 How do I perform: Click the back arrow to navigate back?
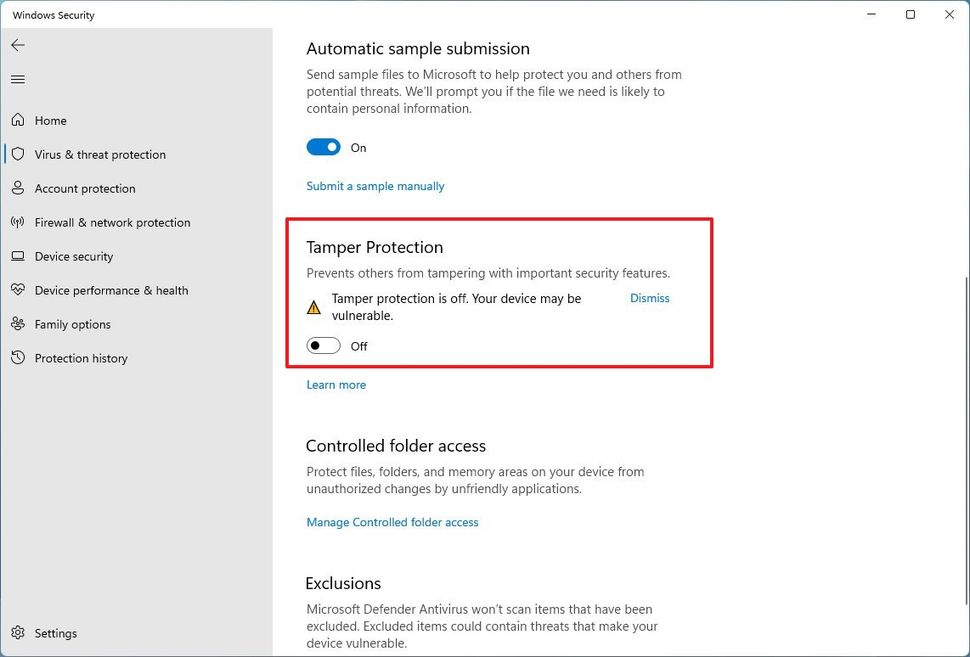(17, 44)
